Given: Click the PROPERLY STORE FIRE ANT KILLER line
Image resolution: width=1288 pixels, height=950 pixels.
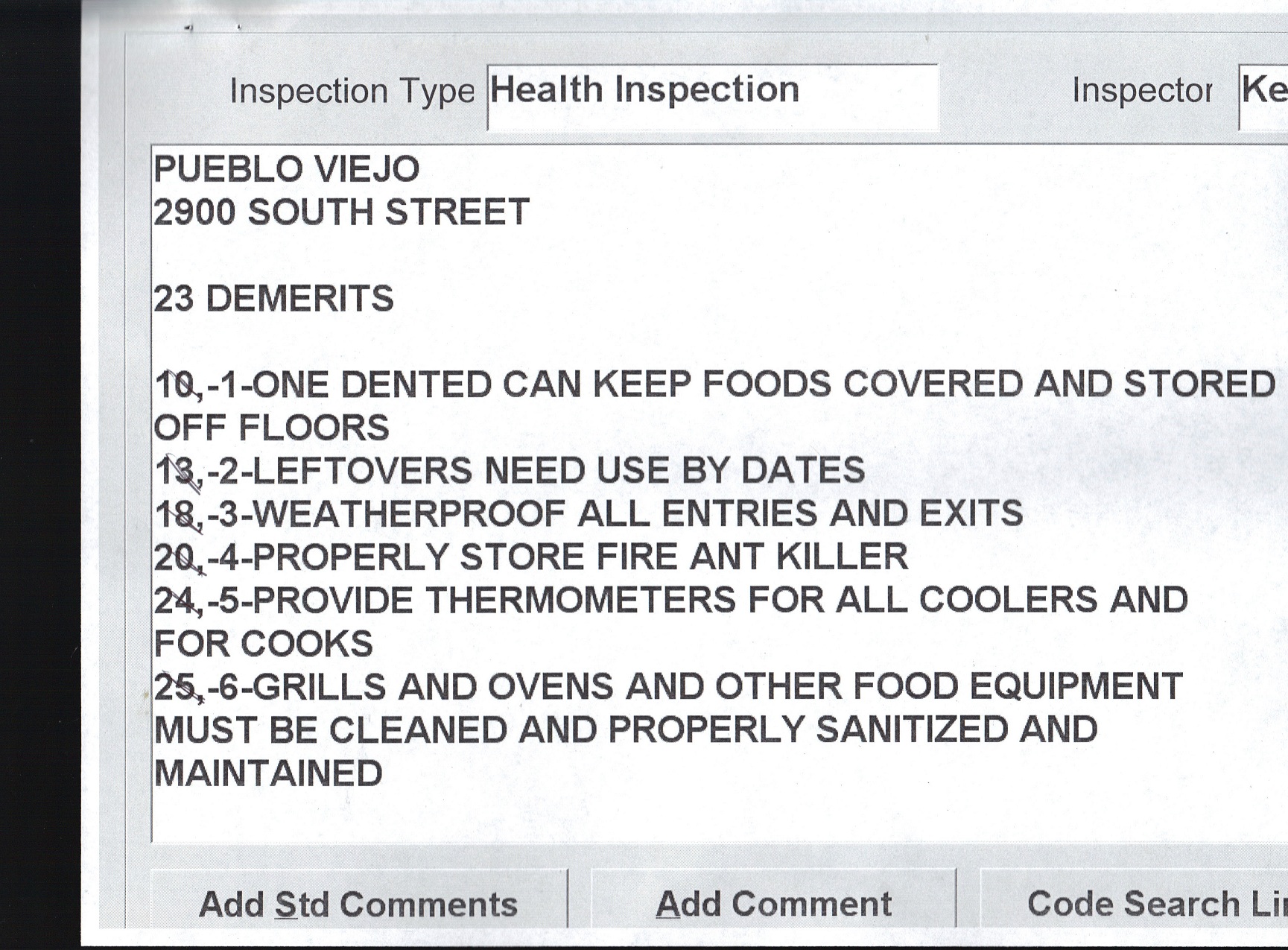Looking at the screenshot, I should coord(530,557).
